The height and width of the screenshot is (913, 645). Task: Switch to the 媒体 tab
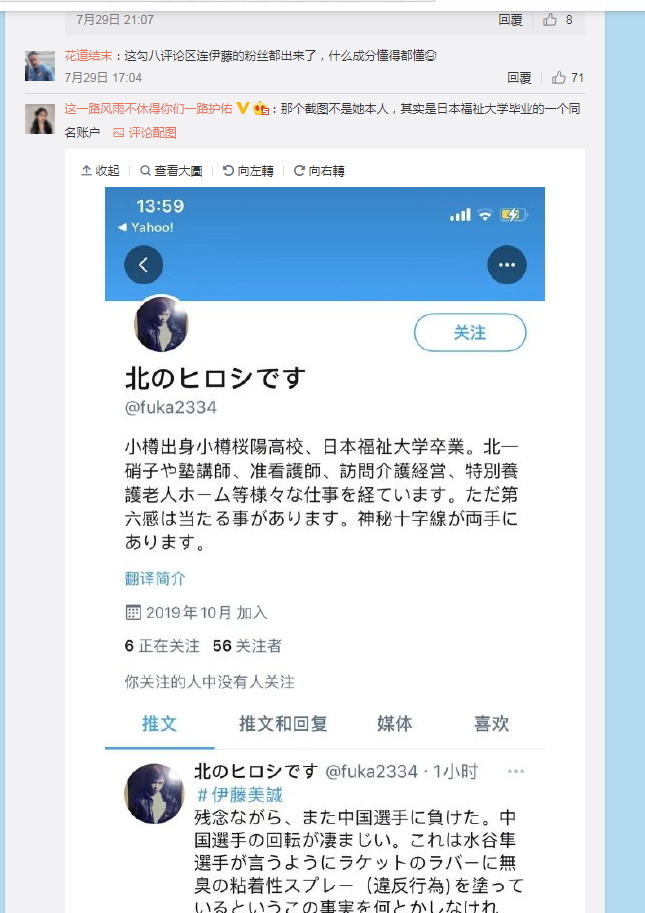pos(394,724)
